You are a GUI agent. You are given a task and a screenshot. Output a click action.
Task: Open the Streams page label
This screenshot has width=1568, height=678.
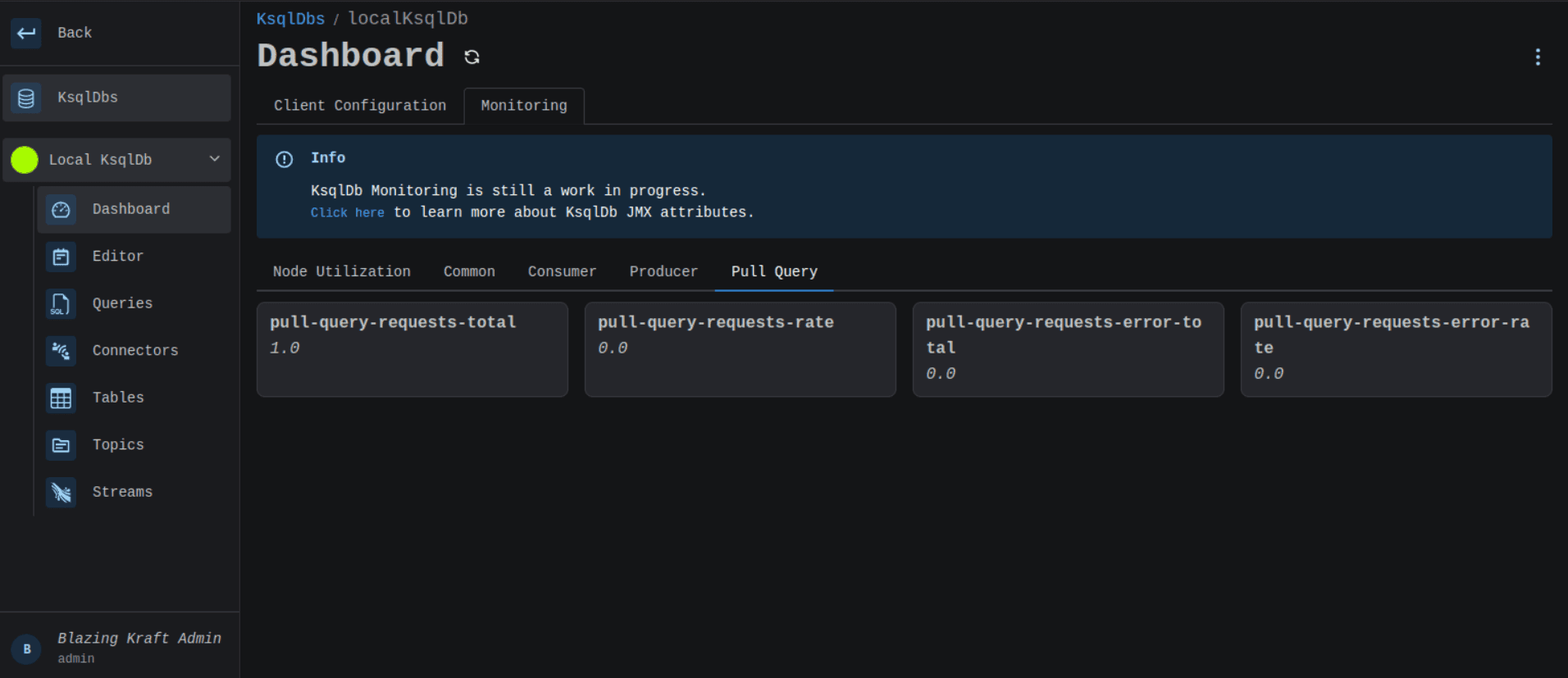[x=122, y=492]
